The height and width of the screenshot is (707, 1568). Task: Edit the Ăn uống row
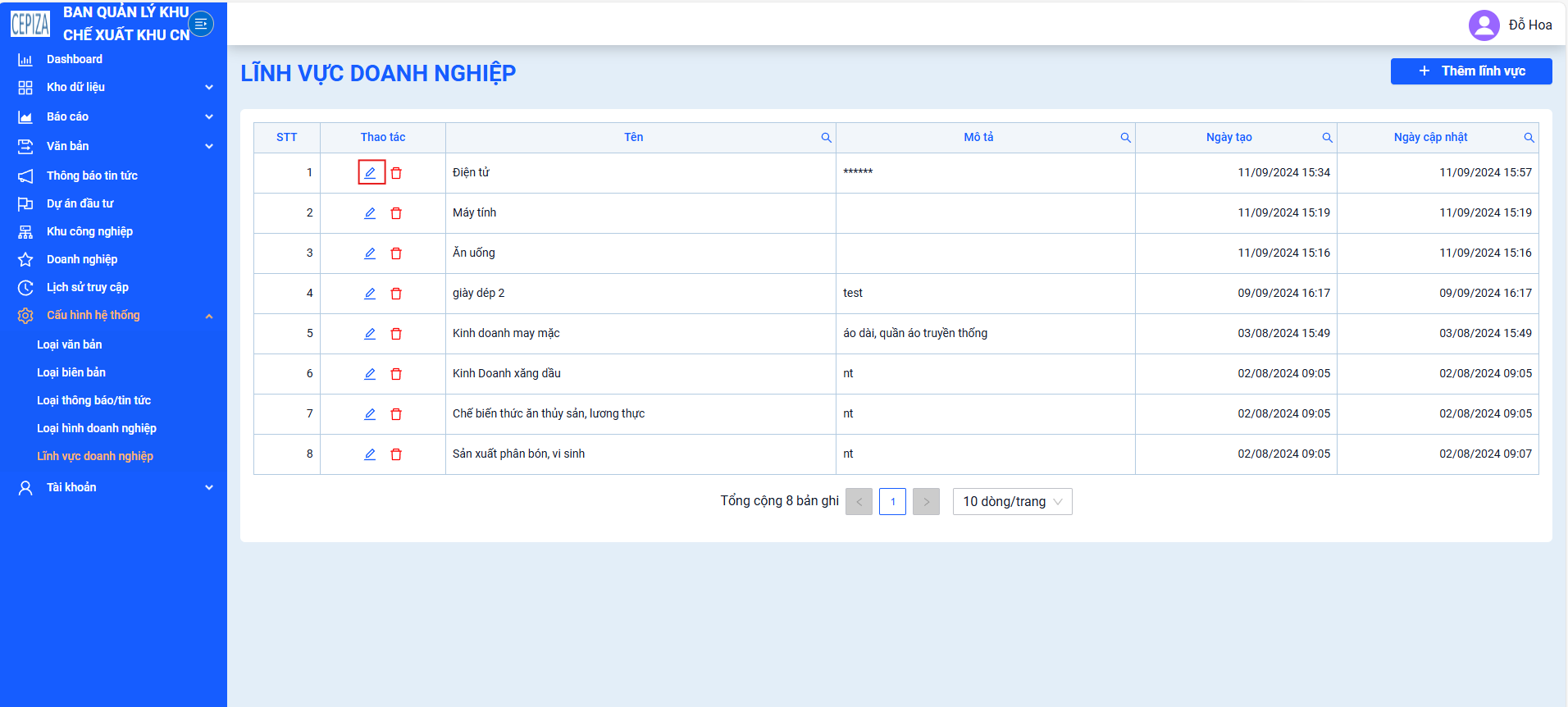coord(371,253)
